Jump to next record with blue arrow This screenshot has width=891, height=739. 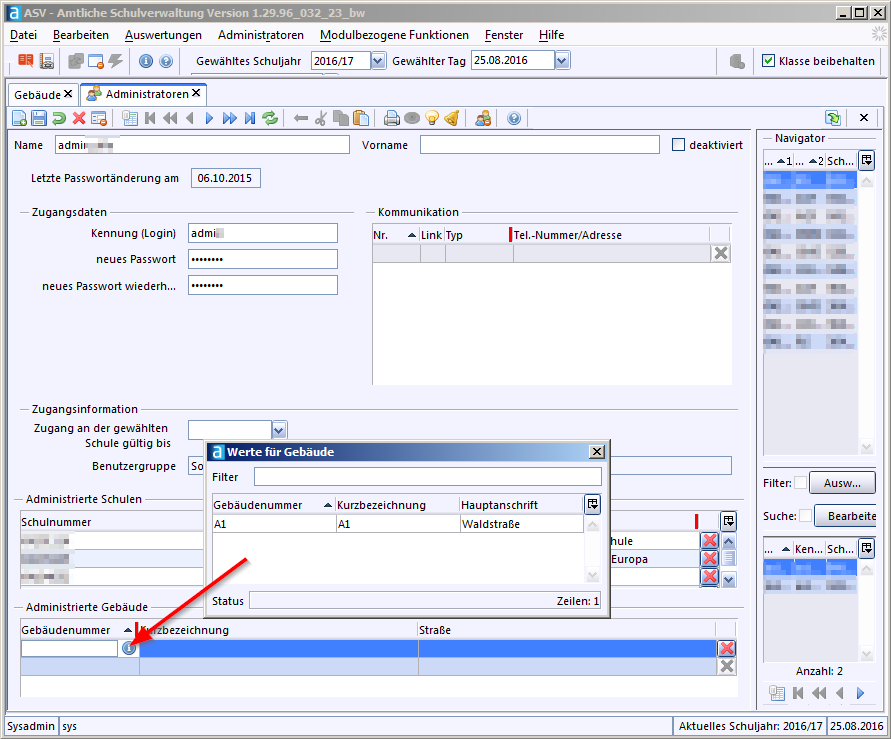(x=209, y=118)
